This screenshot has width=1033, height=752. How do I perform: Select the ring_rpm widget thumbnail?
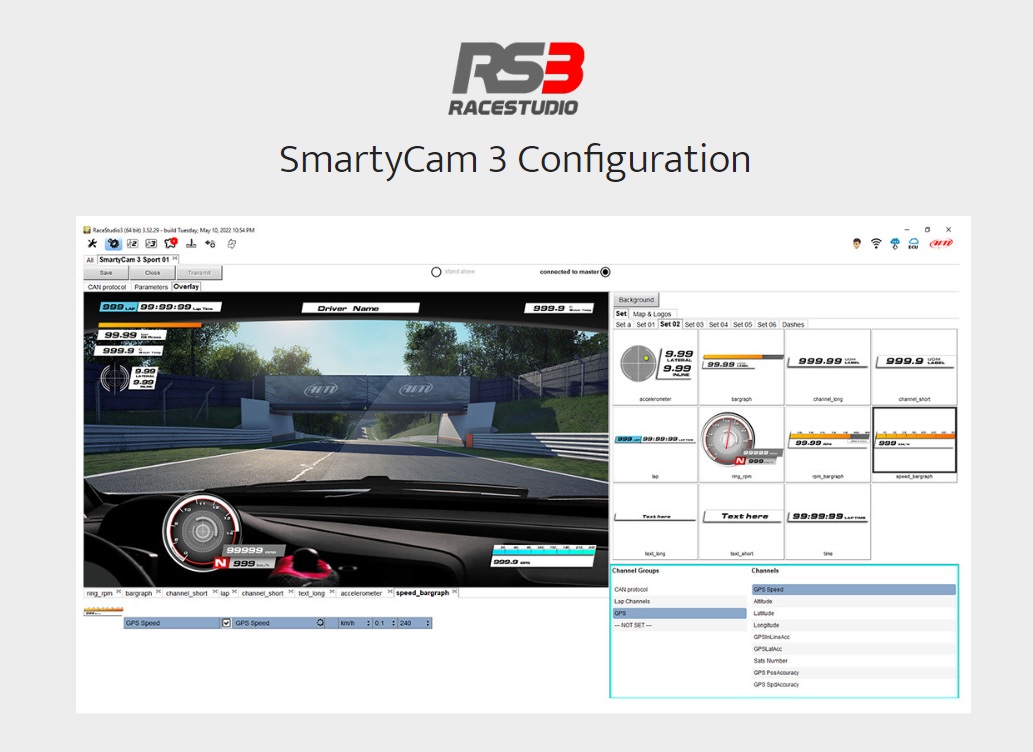(741, 444)
